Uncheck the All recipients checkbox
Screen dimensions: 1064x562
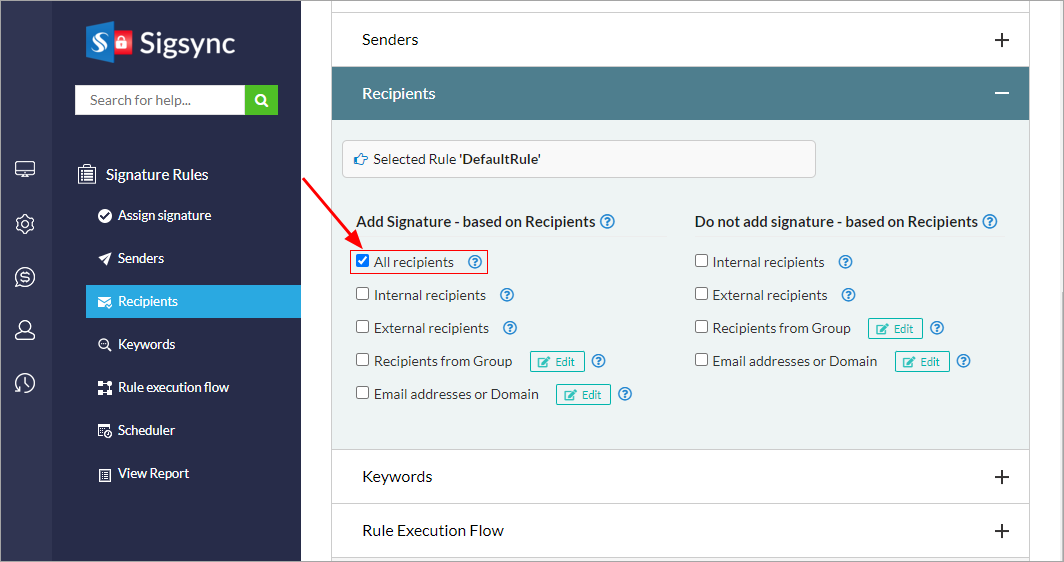coord(363,261)
